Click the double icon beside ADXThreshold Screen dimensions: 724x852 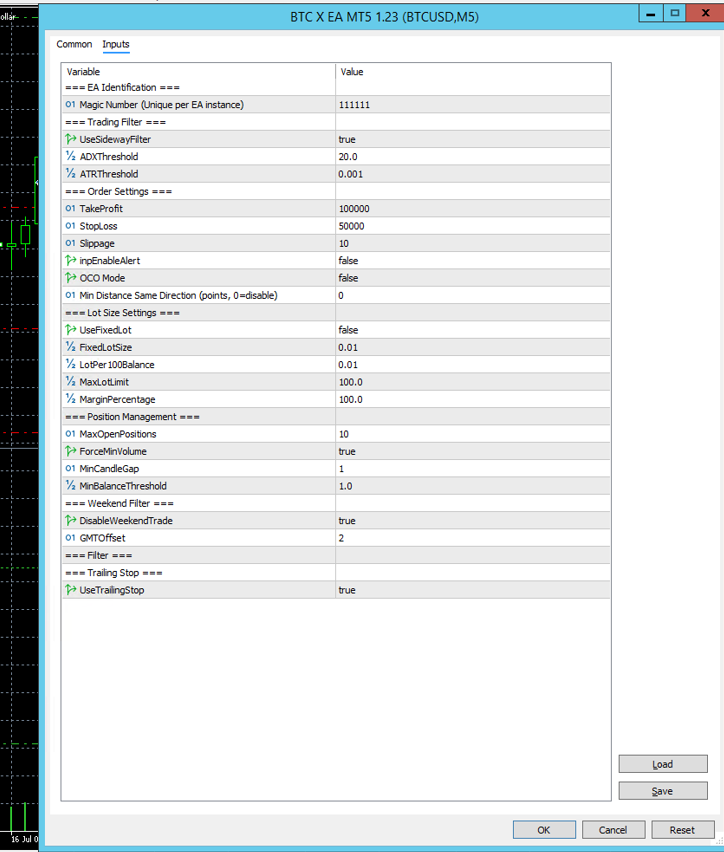[70, 156]
